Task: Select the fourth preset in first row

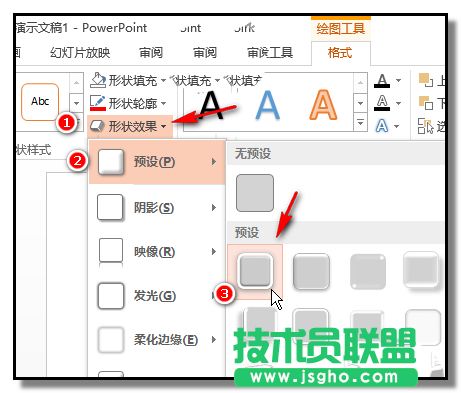Action: (x=421, y=271)
